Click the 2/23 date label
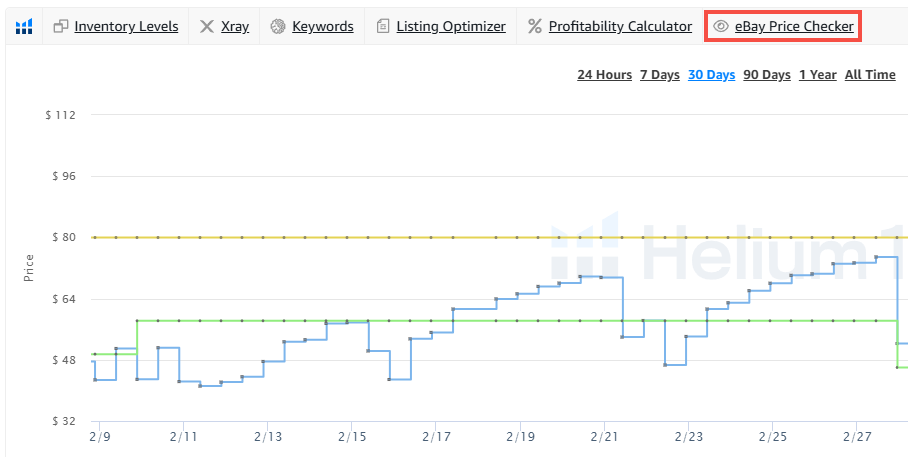The image size is (908, 457). click(688, 437)
